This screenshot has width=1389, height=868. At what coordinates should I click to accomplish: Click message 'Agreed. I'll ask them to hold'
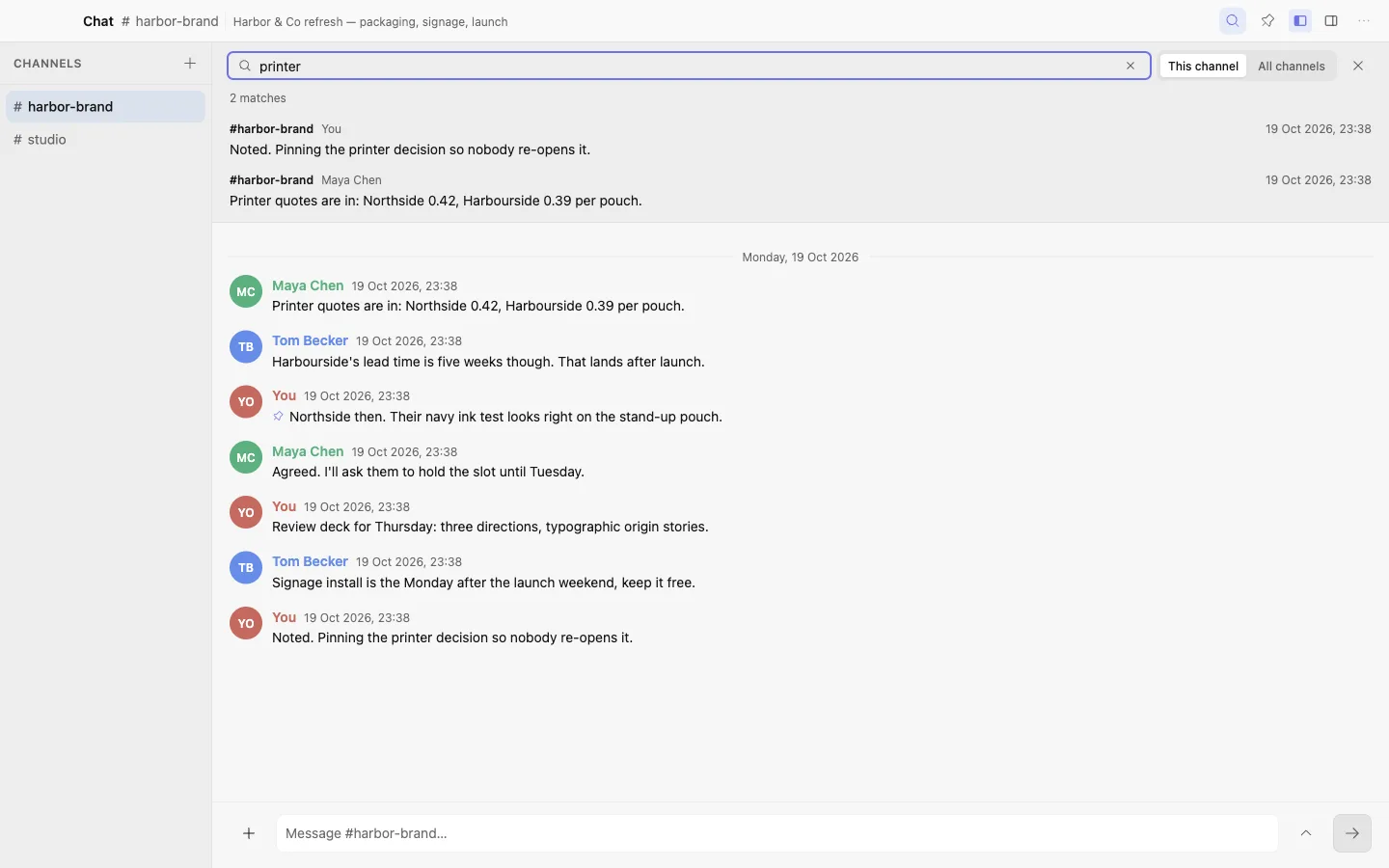point(428,472)
